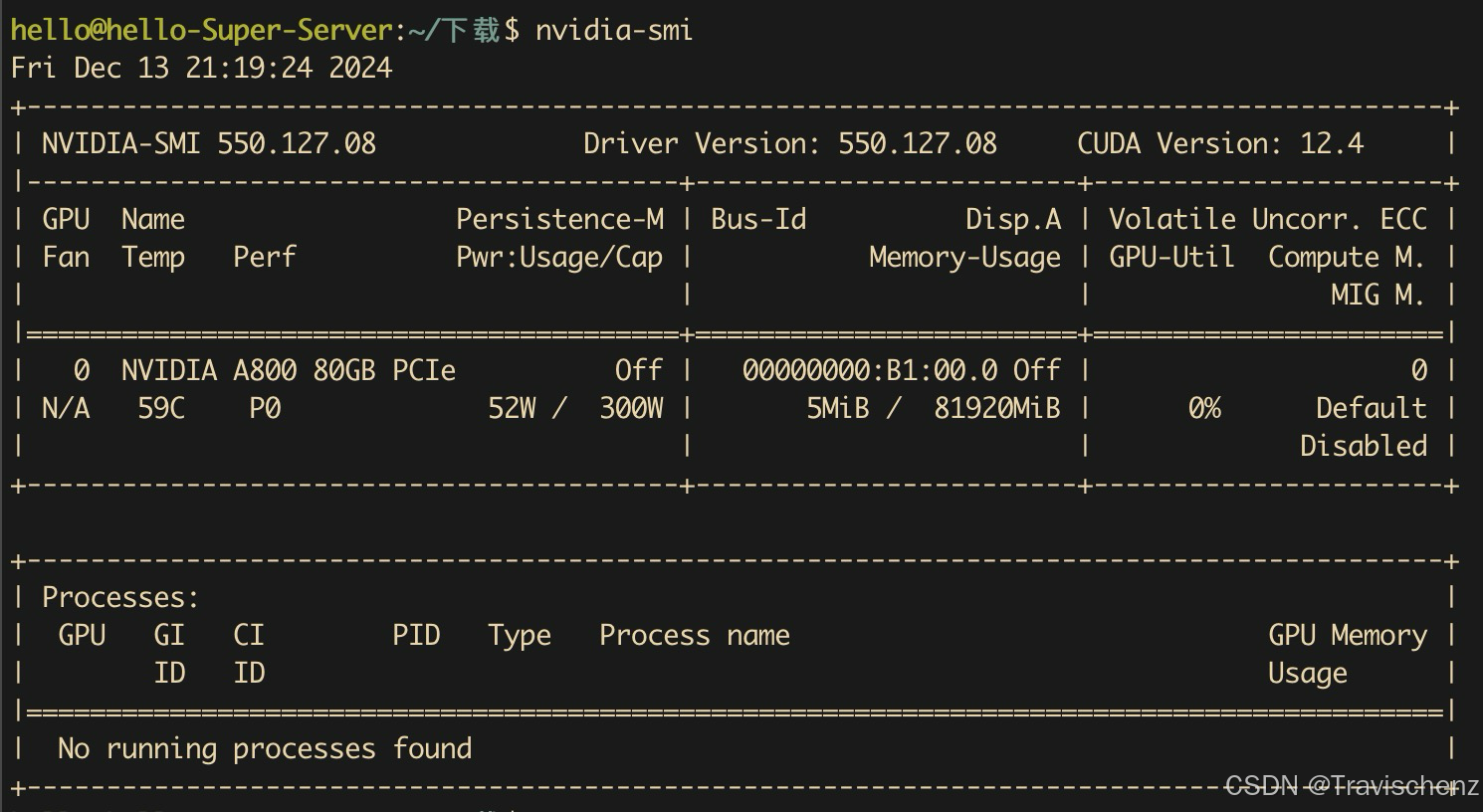Click the nvidia-smi command text
This screenshot has width=1483, height=812.
[613, 30]
